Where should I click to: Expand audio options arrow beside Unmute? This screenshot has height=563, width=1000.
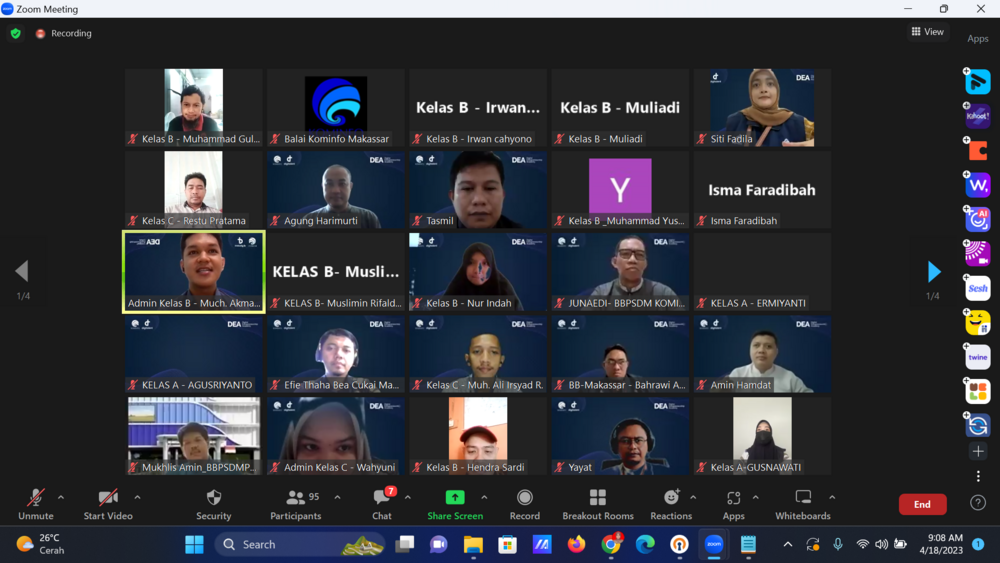click(x=61, y=497)
